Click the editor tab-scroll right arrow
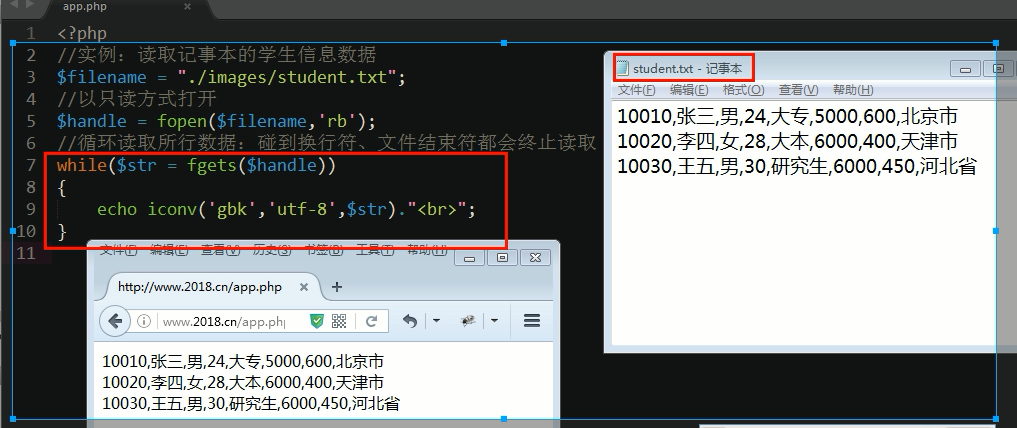The height and width of the screenshot is (428, 1017). tap(29, 5)
